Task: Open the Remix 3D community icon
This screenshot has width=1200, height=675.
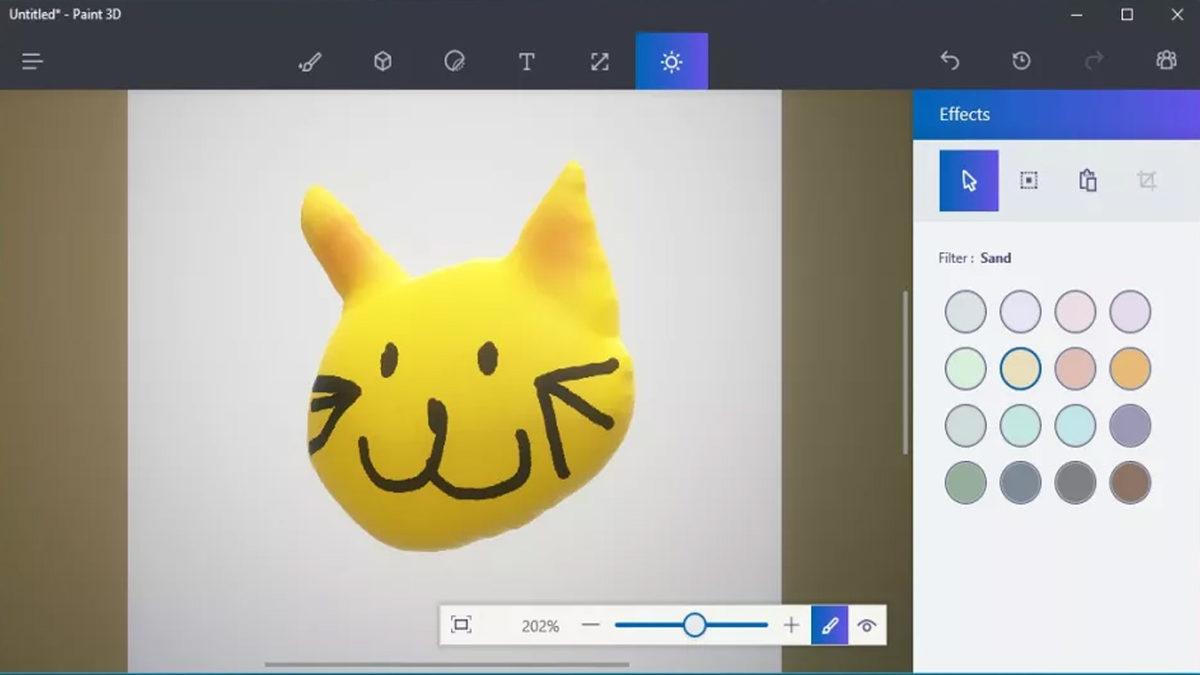Action: coord(1166,61)
